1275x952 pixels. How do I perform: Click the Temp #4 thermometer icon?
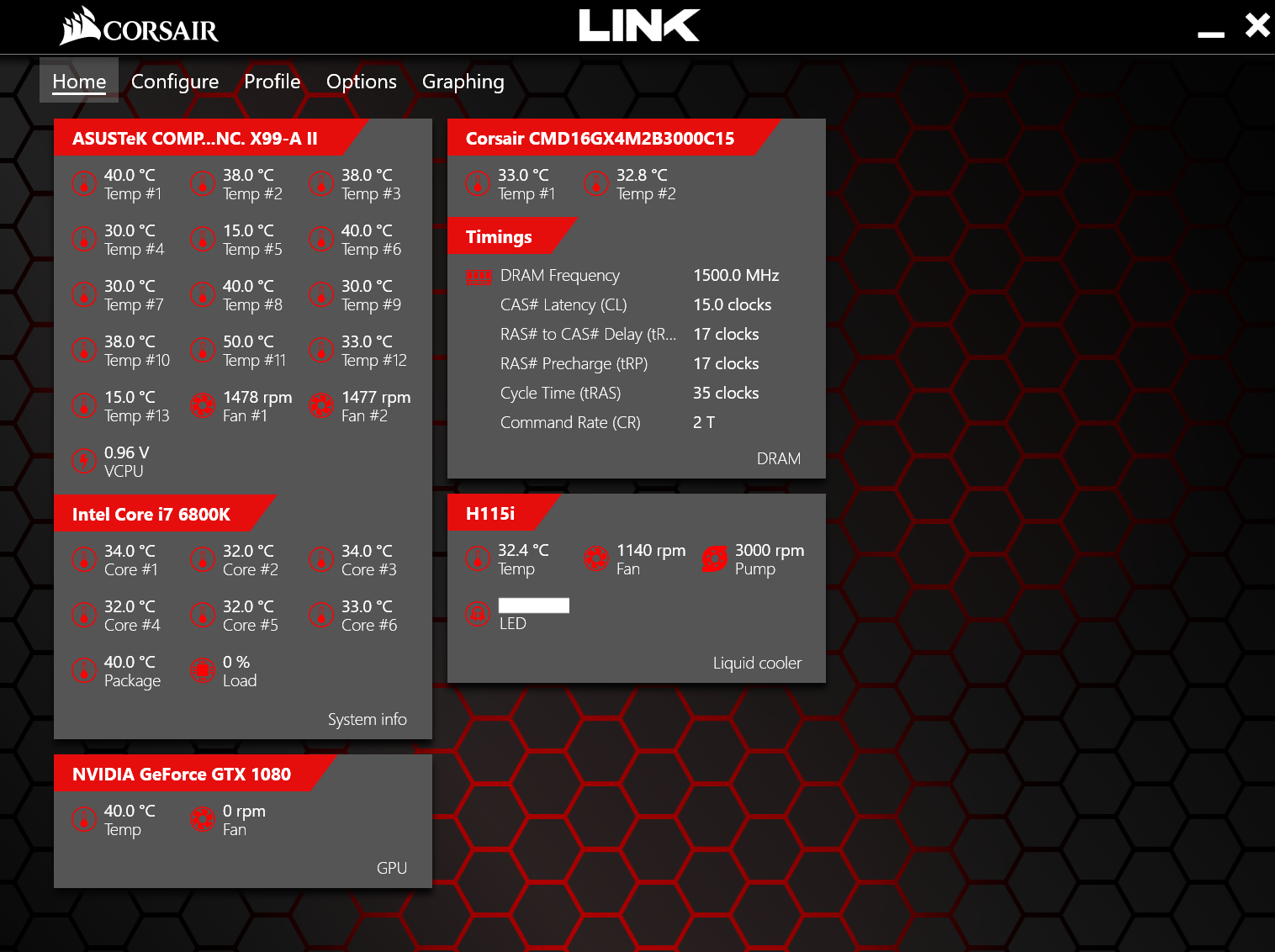tap(84, 240)
